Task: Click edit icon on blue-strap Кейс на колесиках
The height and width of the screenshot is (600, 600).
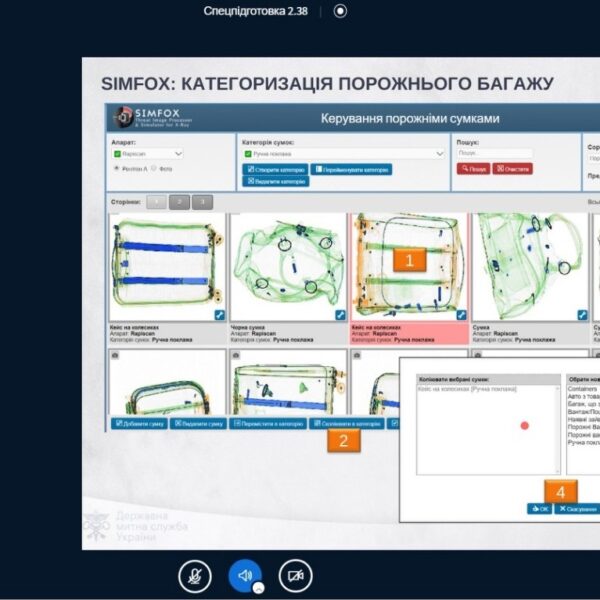Action: [220, 315]
